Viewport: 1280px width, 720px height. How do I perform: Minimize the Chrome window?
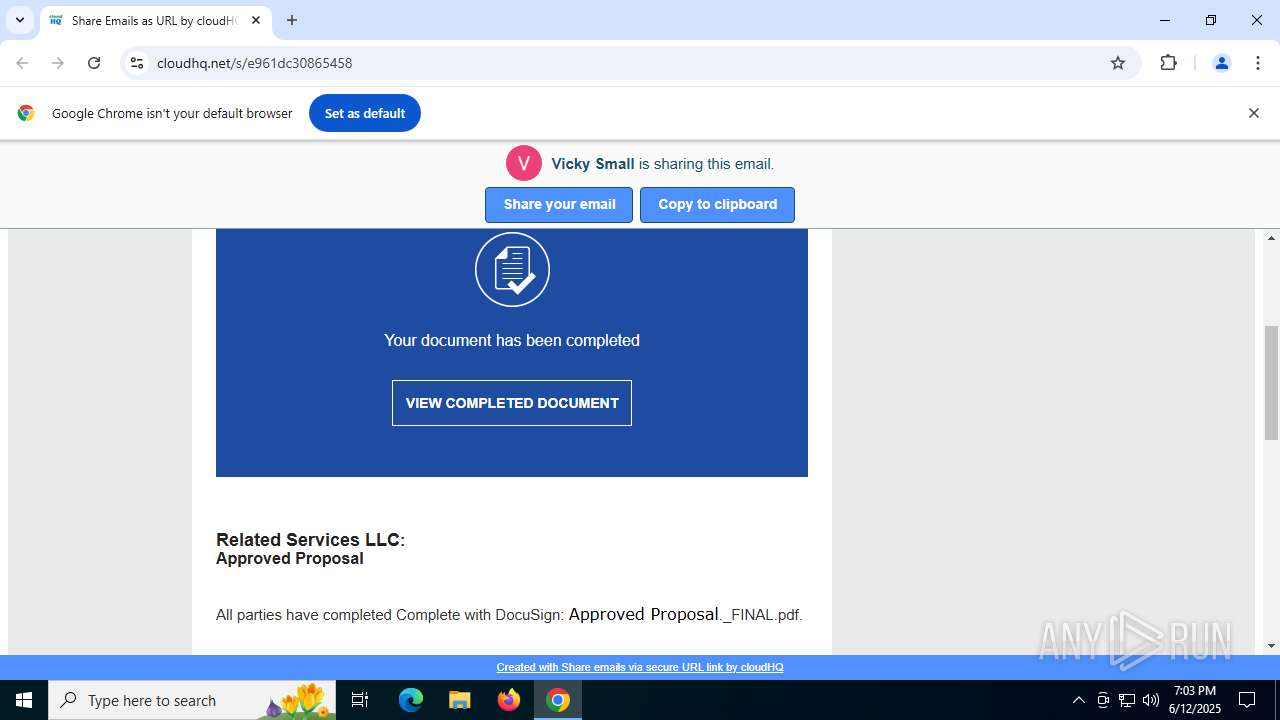click(1165, 20)
